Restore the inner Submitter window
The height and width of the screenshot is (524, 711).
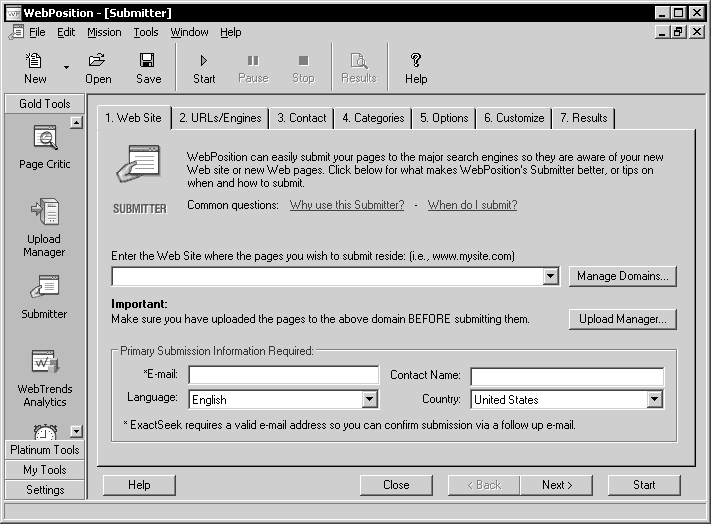pos(678,32)
